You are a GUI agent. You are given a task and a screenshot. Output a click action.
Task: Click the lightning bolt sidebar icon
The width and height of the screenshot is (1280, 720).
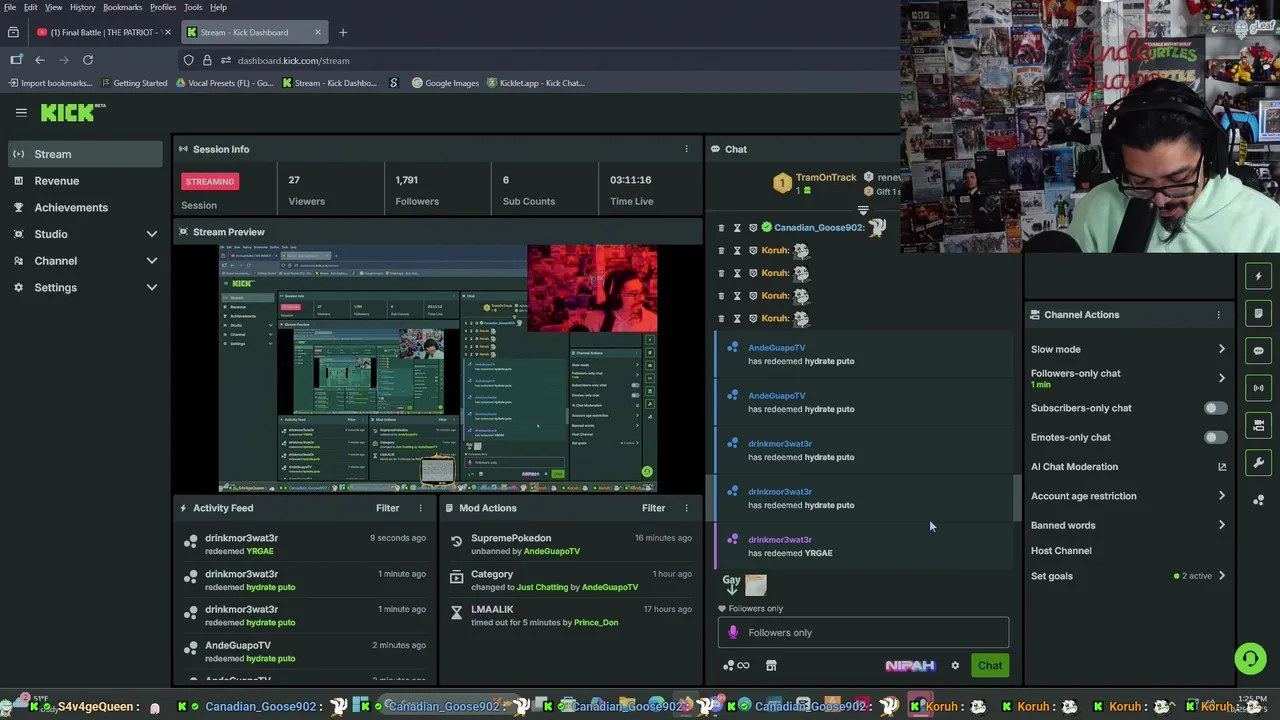(1258, 276)
